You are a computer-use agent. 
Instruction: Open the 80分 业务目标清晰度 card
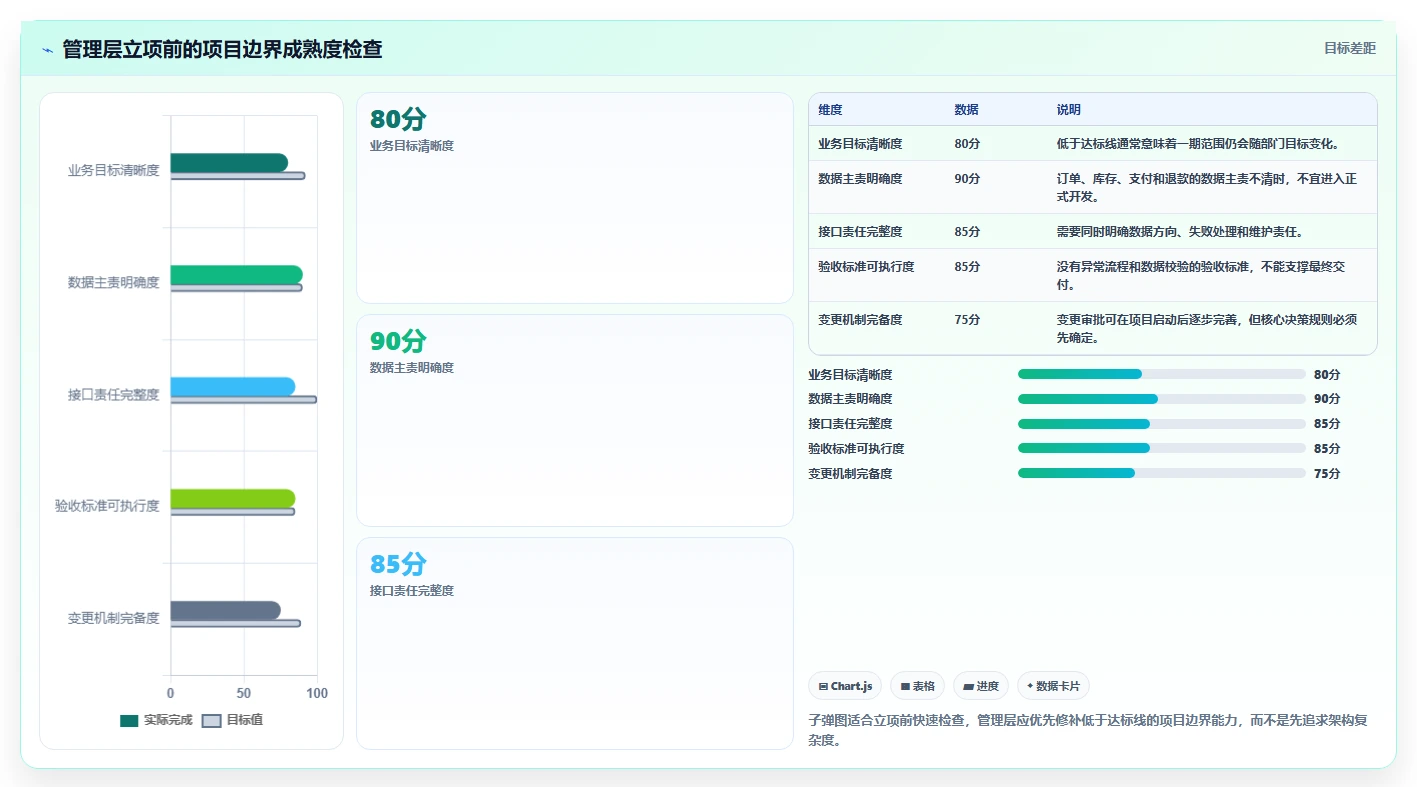coord(575,198)
